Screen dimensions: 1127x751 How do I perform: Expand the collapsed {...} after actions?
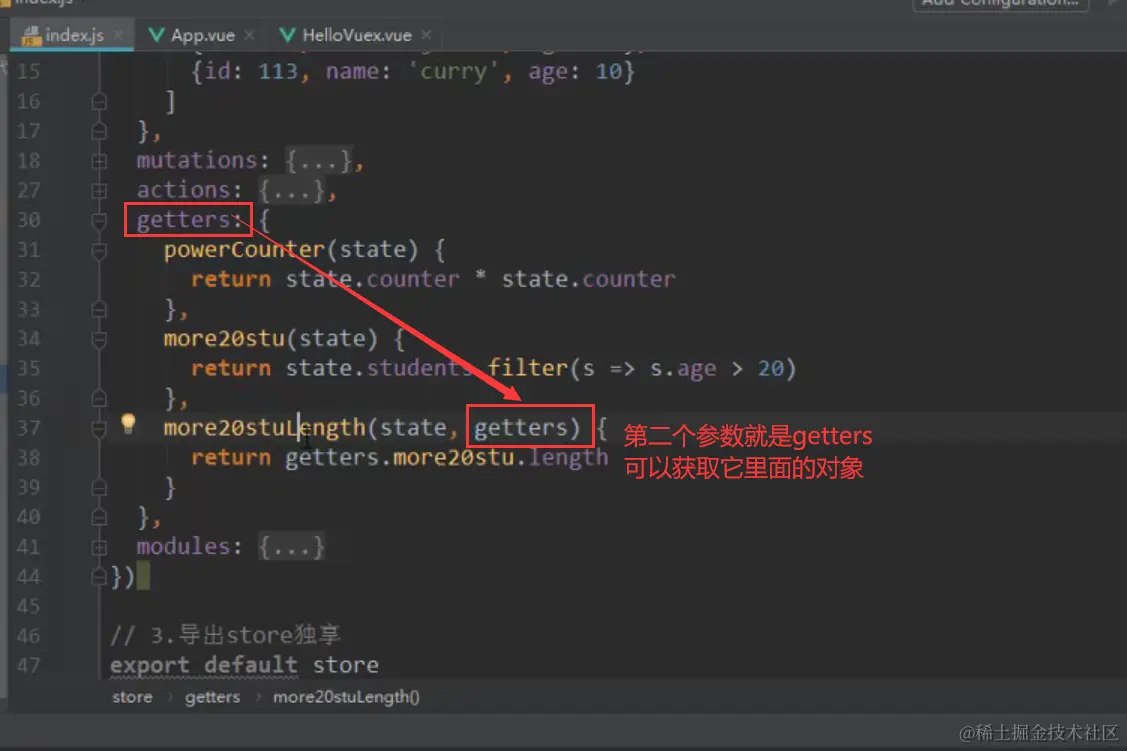292,190
